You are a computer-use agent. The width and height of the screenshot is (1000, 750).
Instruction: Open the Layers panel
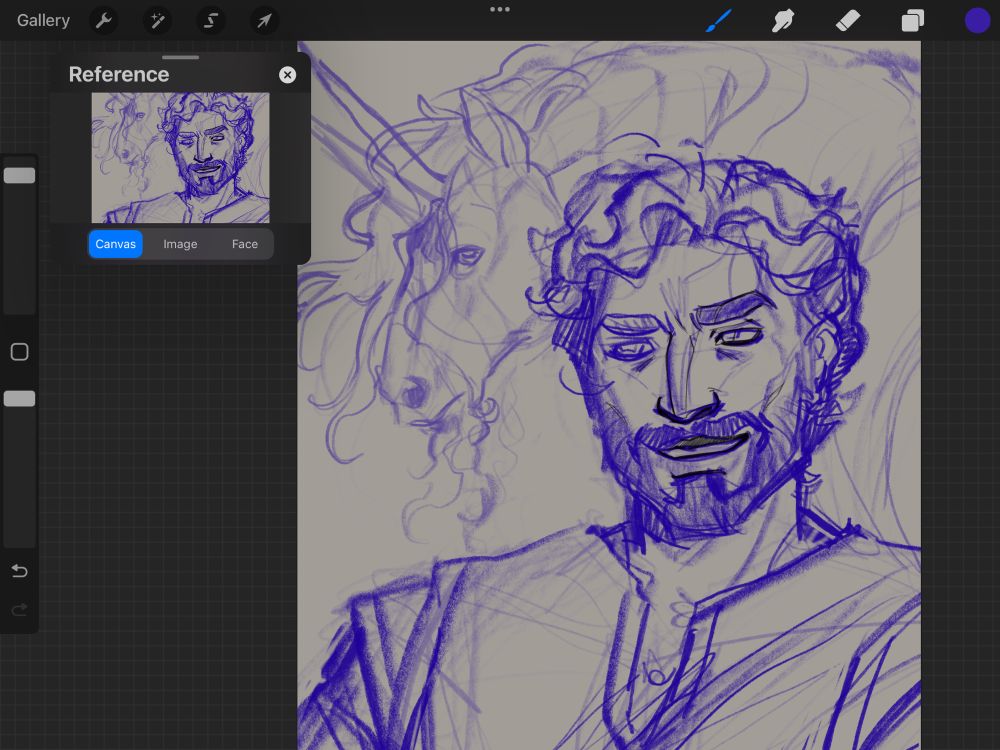[912, 20]
